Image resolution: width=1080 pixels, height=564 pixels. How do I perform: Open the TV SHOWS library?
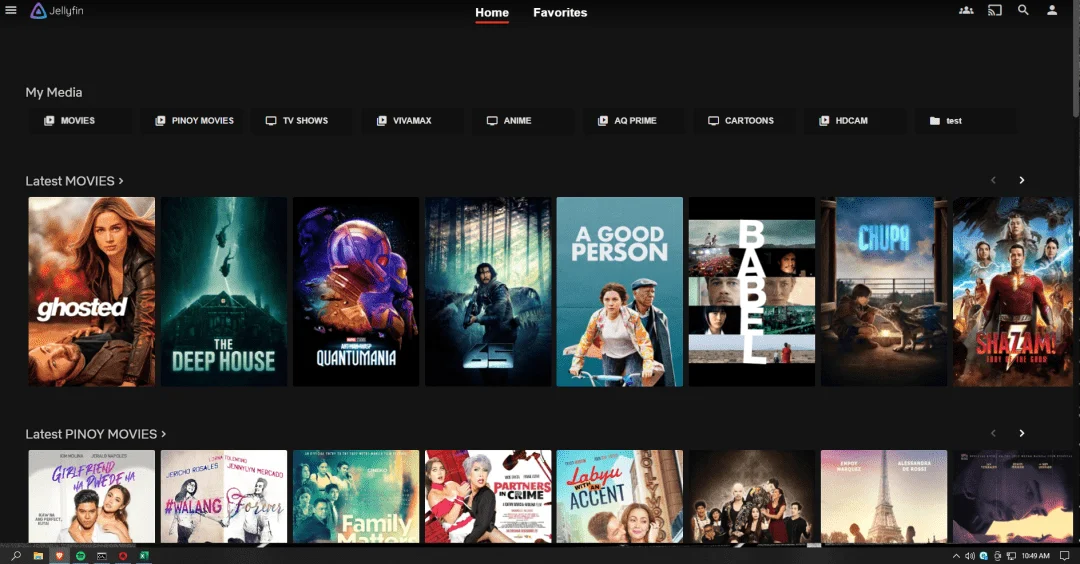300,121
